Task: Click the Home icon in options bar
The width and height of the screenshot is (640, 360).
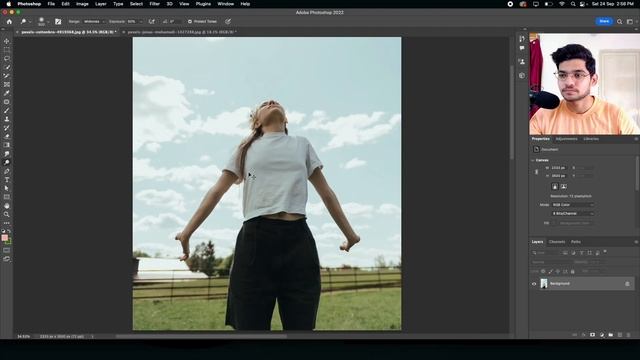Action: click(9, 21)
